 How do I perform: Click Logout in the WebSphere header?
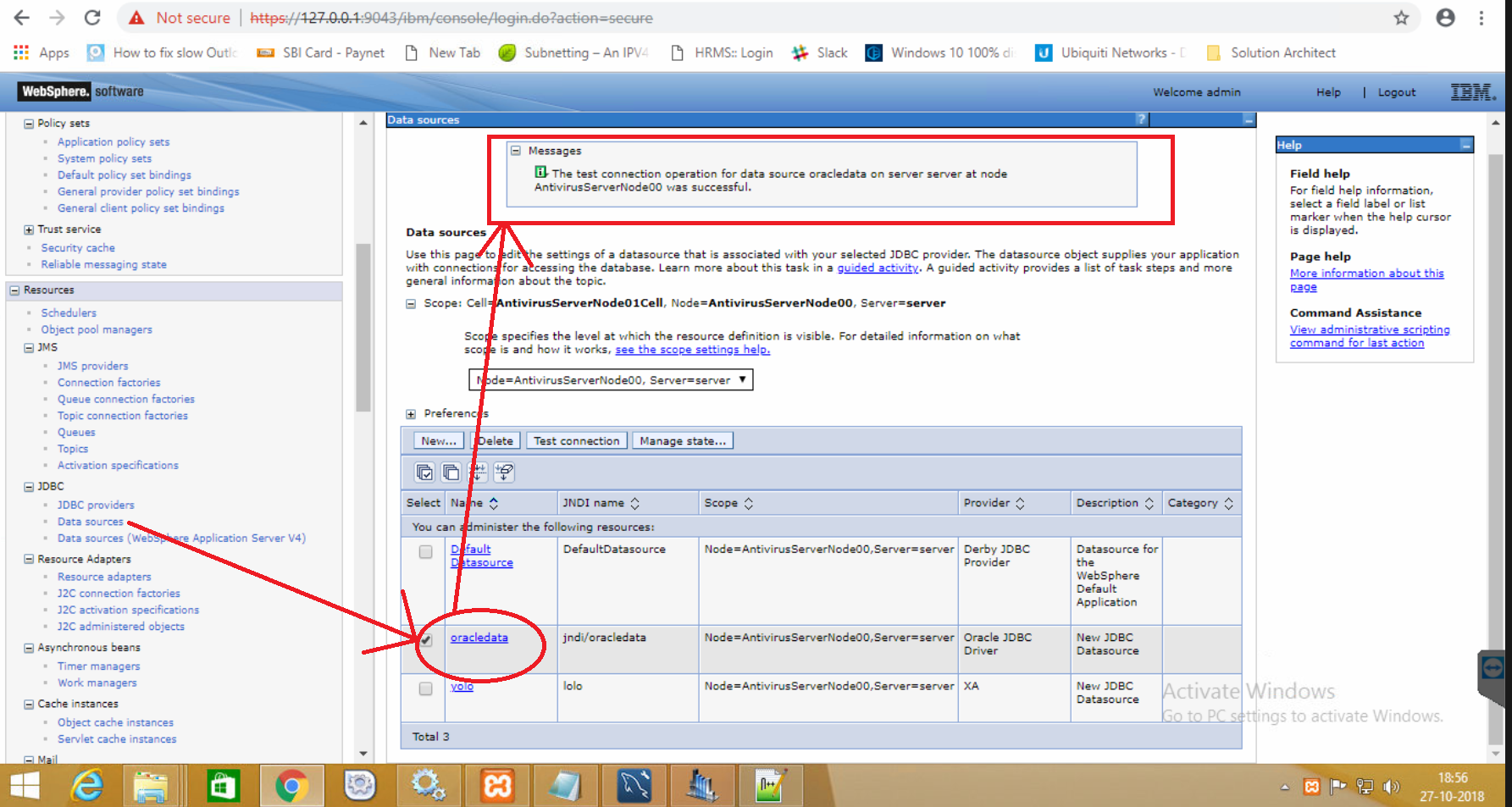(1397, 92)
